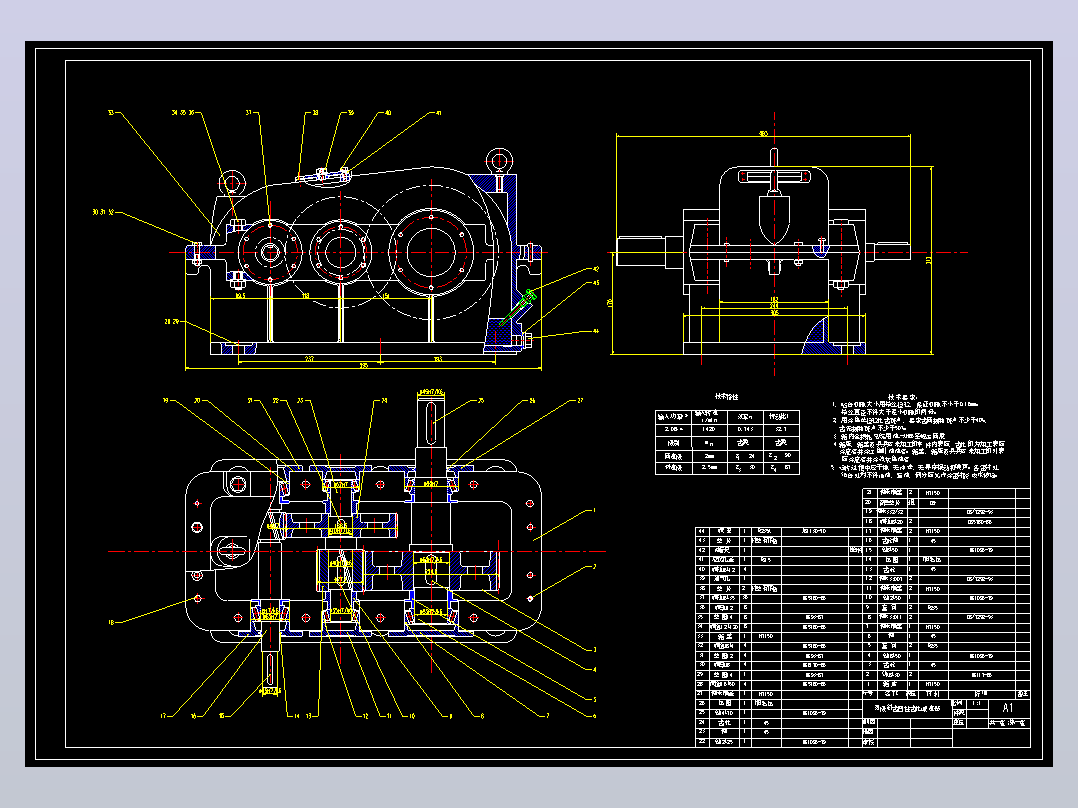1078x808 pixels.
Task: Click part callout number "42"
Action: pos(595,270)
